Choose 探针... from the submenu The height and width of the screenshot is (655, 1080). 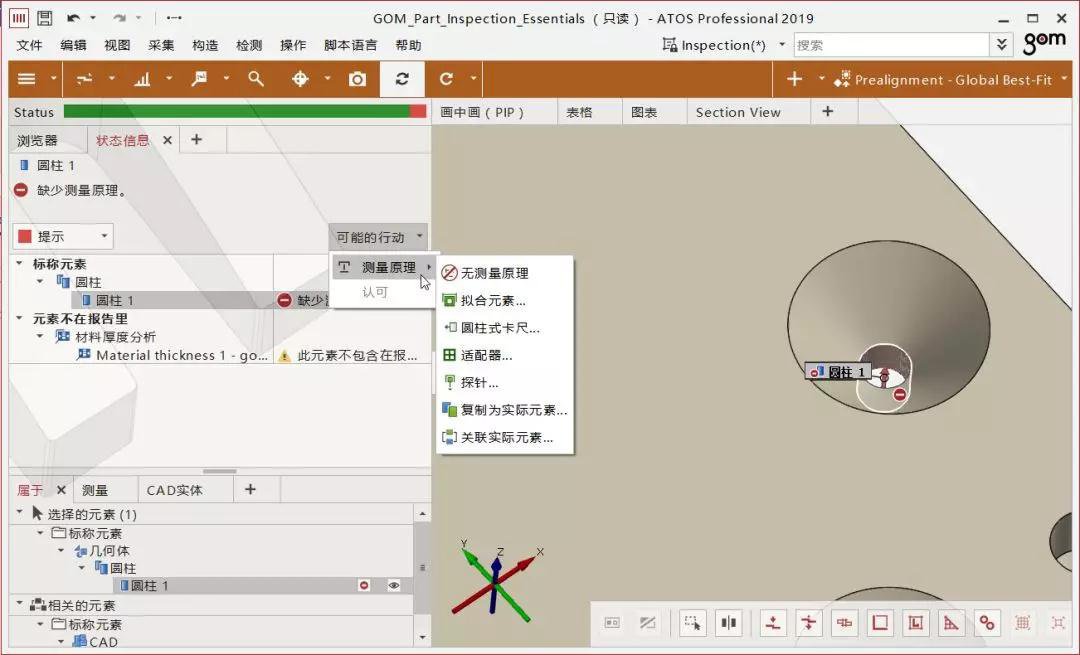click(x=505, y=382)
